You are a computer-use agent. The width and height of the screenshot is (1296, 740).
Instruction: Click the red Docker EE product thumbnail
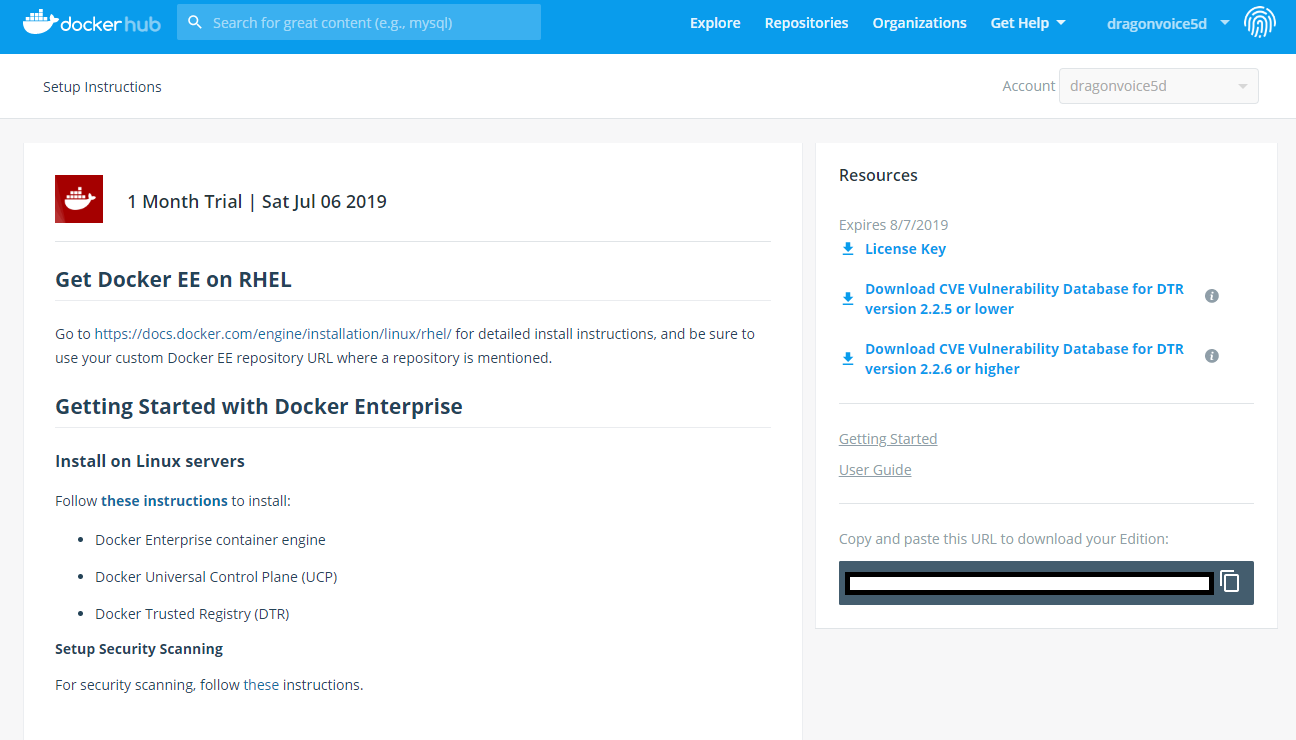point(79,199)
